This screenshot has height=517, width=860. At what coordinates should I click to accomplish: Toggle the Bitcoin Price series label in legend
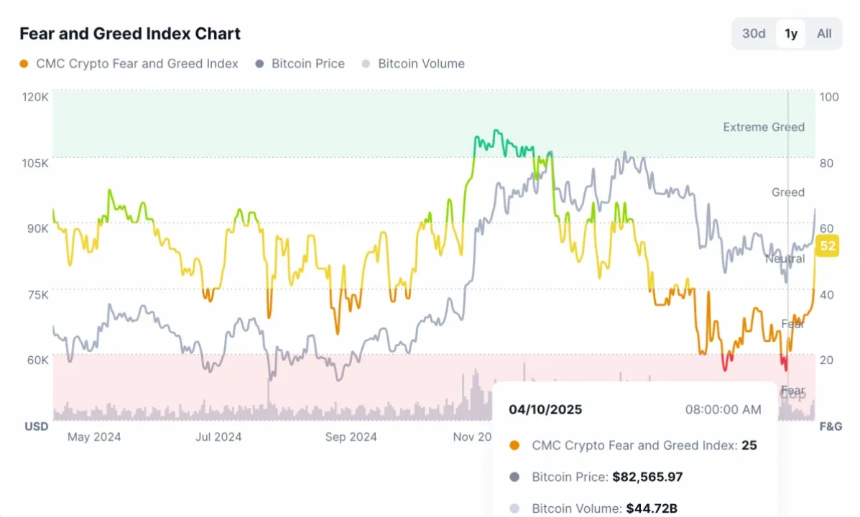tap(308, 64)
